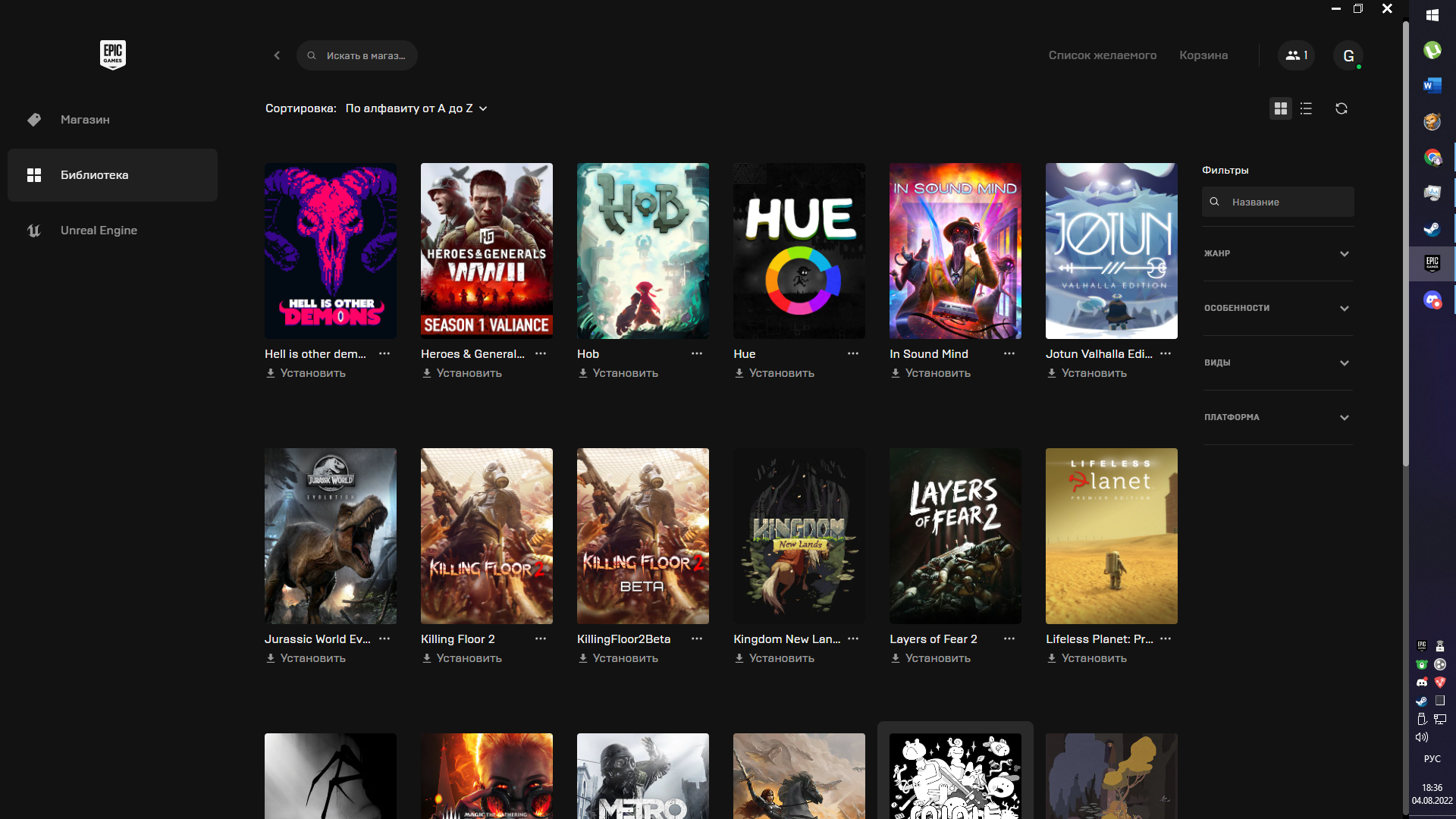The height and width of the screenshot is (819, 1456).
Task: Open three-dot menu for Hue
Action: [x=853, y=354]
